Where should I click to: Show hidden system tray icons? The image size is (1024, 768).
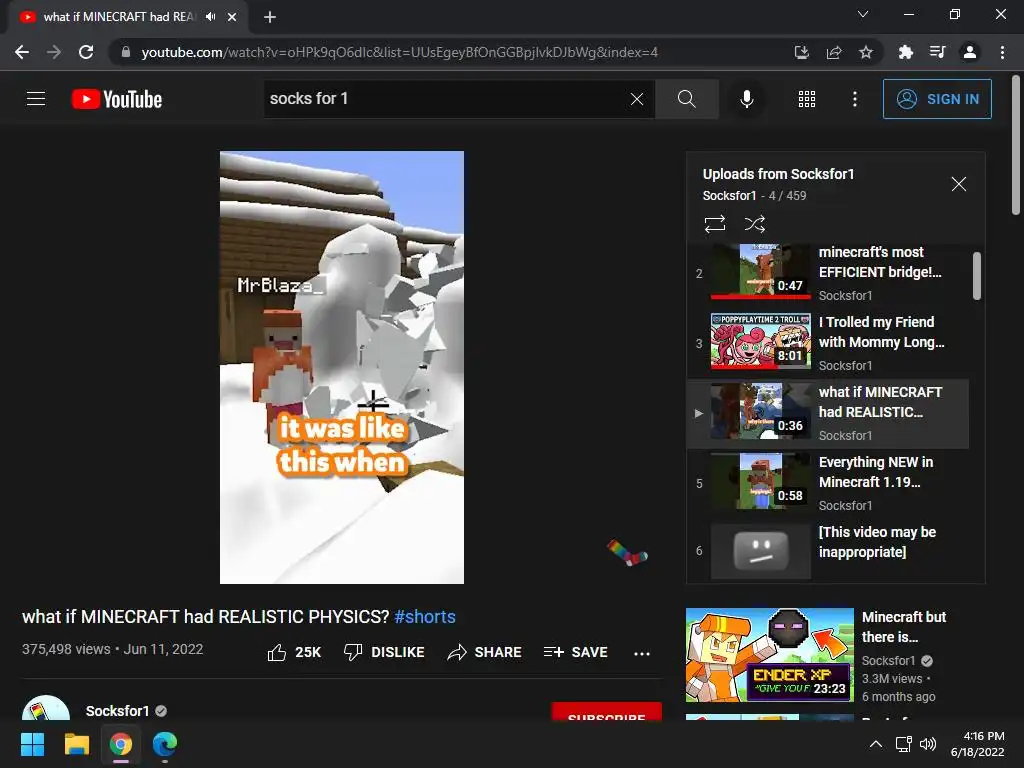tap(876, 744)
